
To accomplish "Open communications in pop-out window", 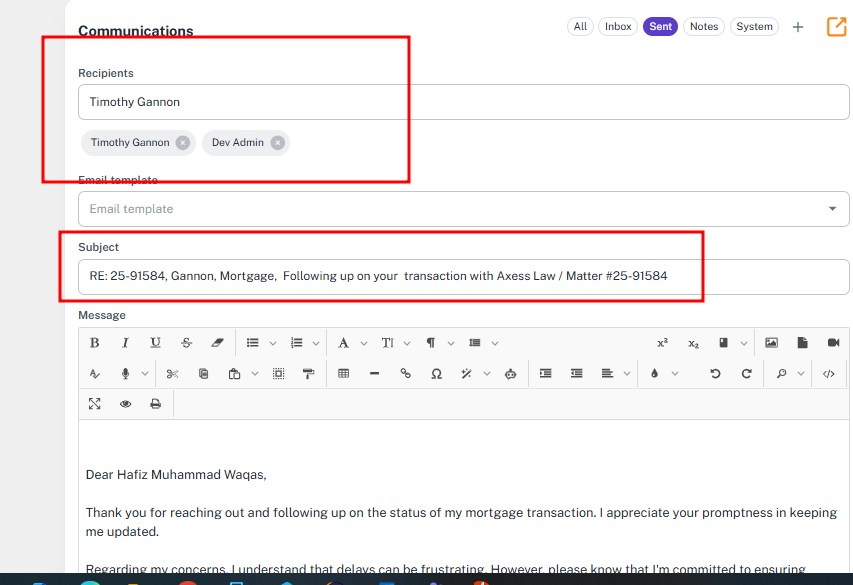I will coord(836,27).
